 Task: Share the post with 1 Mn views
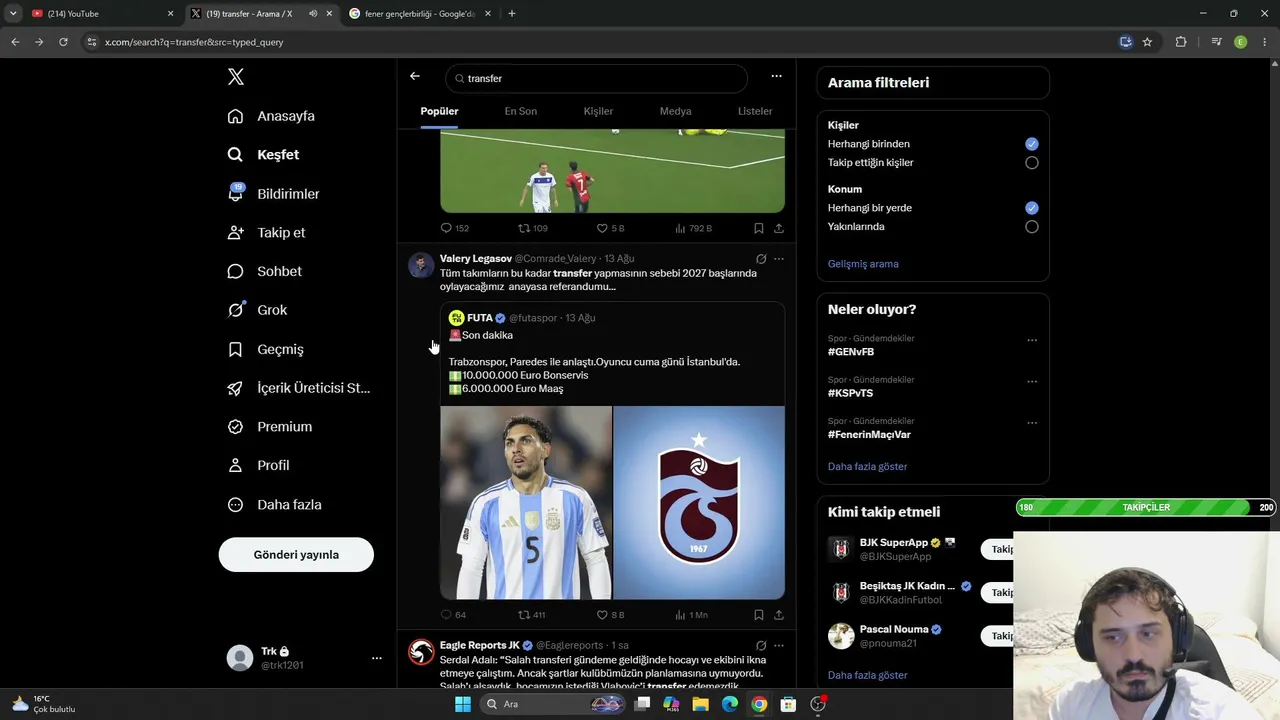(x=779, y=615)
